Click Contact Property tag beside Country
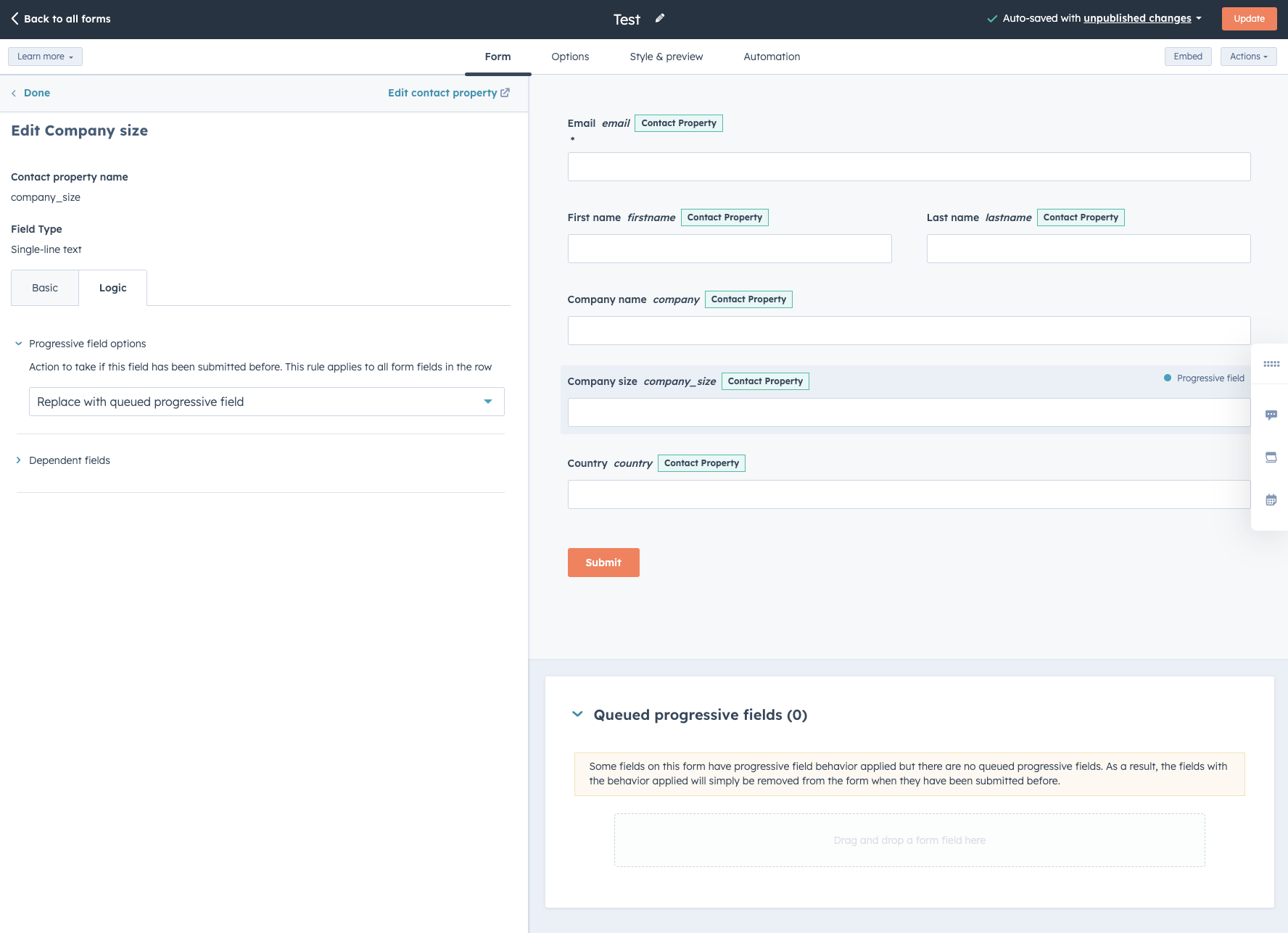This screenshot has width=1288, height=933. [x=701, y=463]
